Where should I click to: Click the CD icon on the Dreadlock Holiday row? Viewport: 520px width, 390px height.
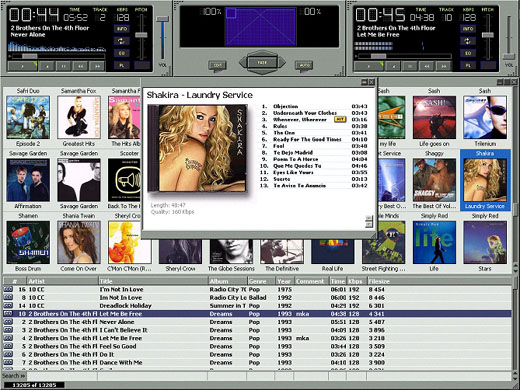(8, 305)
